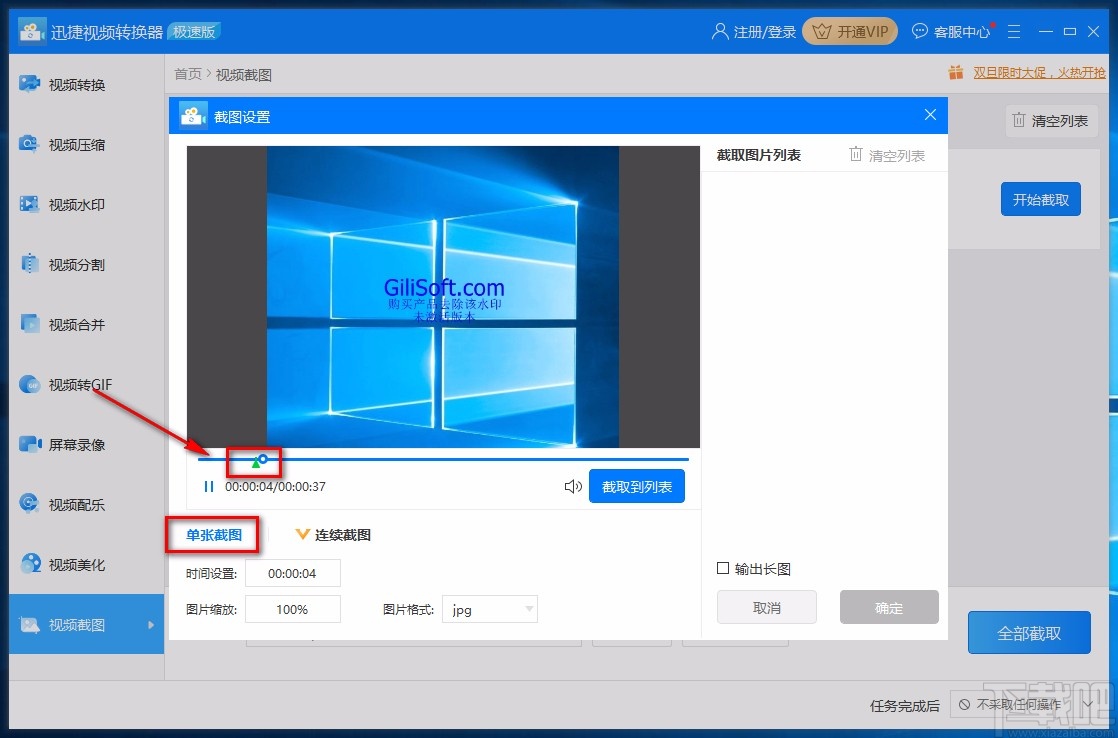Screen dimensions: 1118x738
Task: Switch to the 单张截图 tab
Action: (x=212, y=534)
